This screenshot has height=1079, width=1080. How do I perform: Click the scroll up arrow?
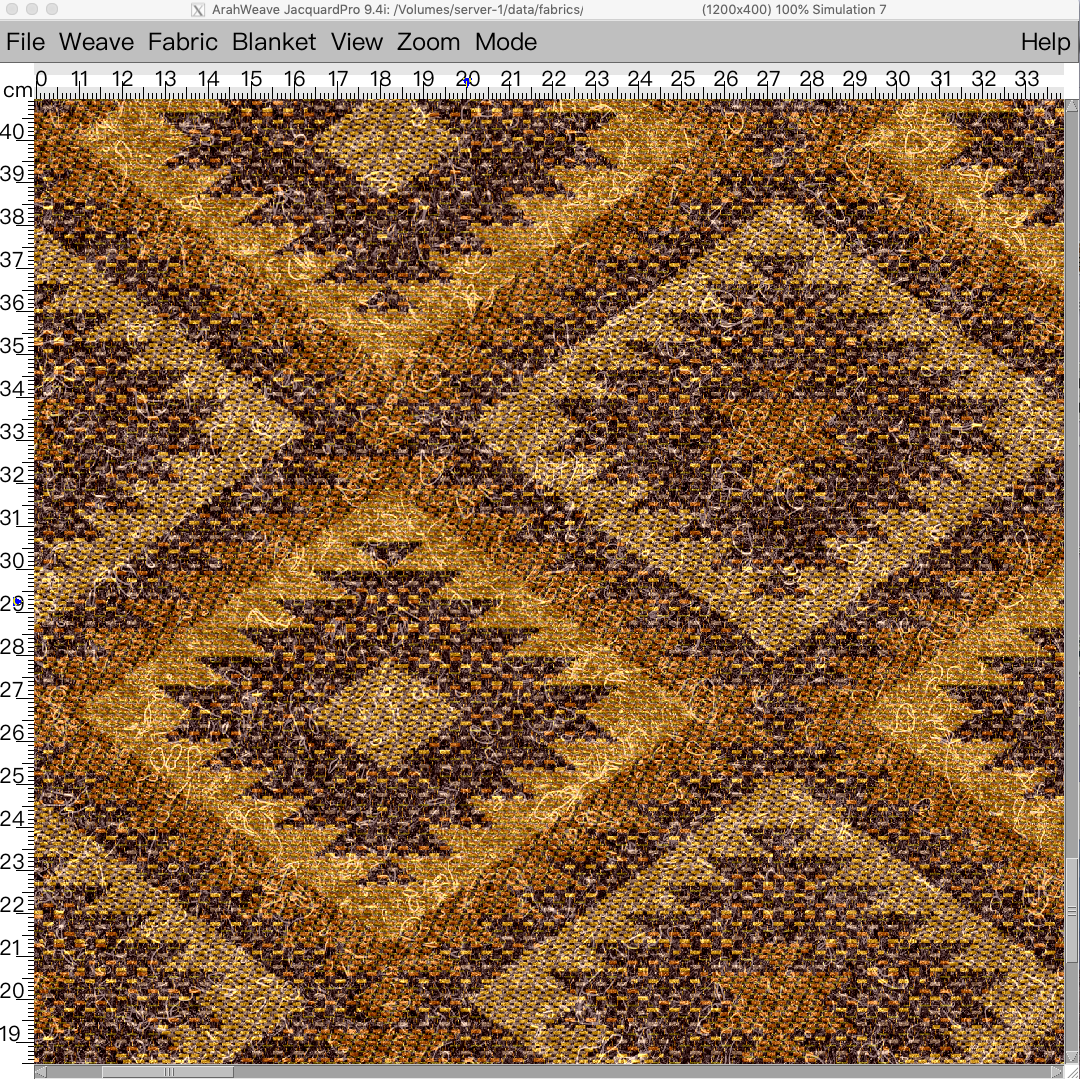pyautogui.click(x=1072, y=105)
